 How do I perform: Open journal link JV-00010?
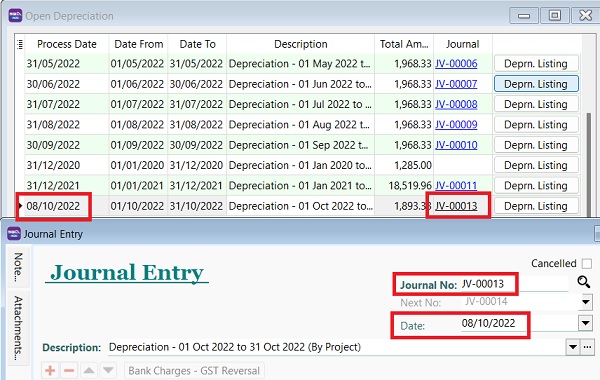[x=456, y=145]
